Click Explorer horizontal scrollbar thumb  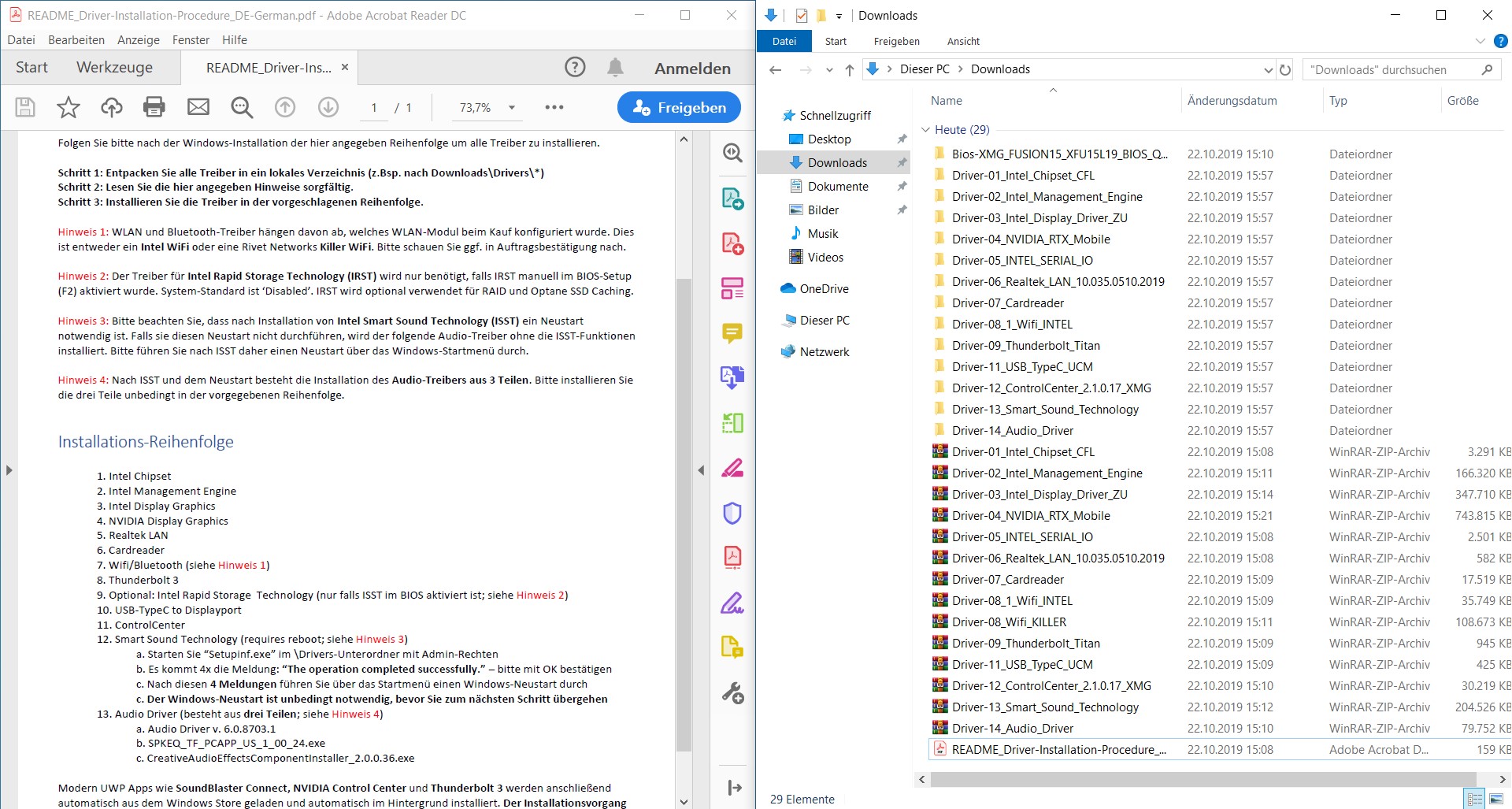pyautogui.click(x=1203, y=779)
